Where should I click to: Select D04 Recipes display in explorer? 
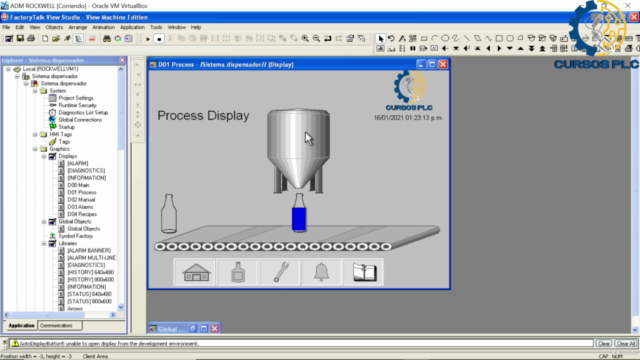tap(82, 214)
